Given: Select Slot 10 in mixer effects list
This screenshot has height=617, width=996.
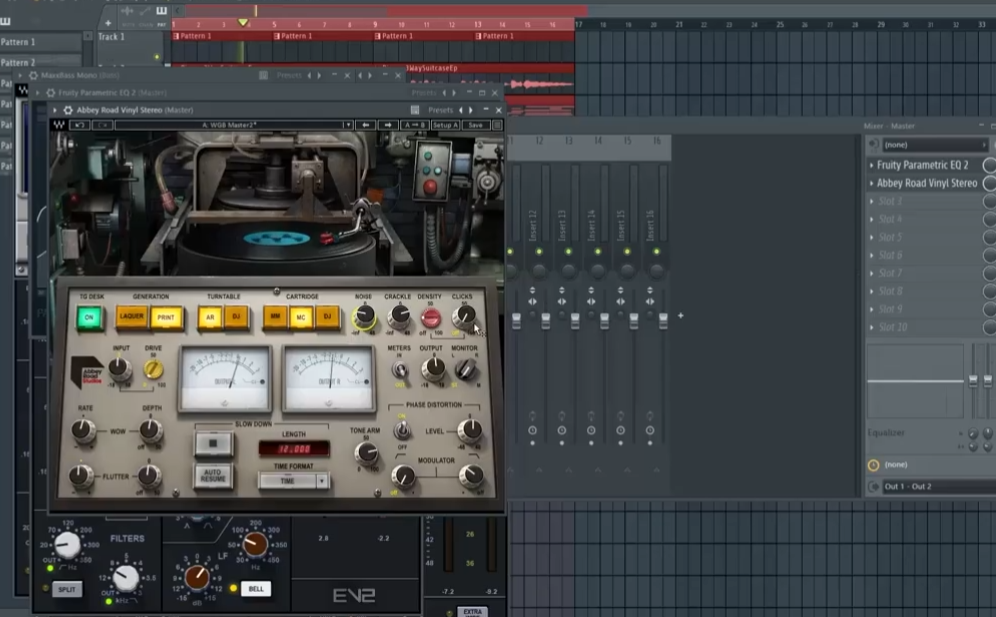Looking at the screenshot, I should coord(892,328).
